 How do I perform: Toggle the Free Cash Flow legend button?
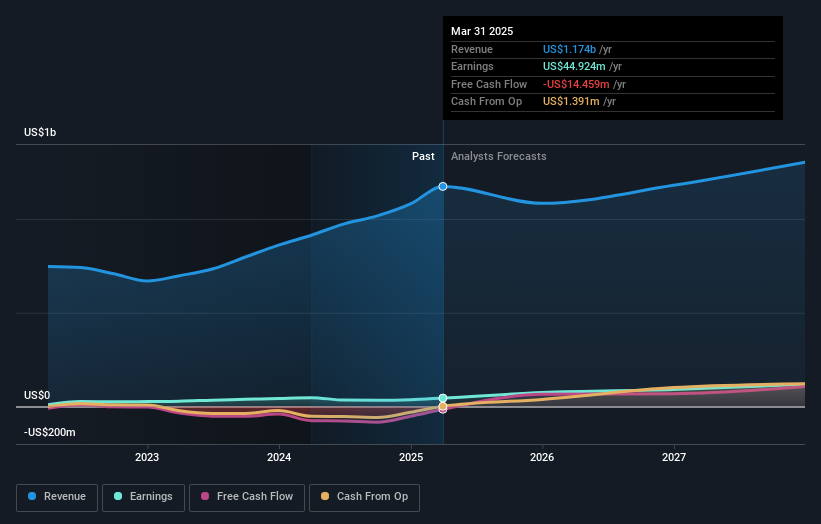click(x=247, y=497)
